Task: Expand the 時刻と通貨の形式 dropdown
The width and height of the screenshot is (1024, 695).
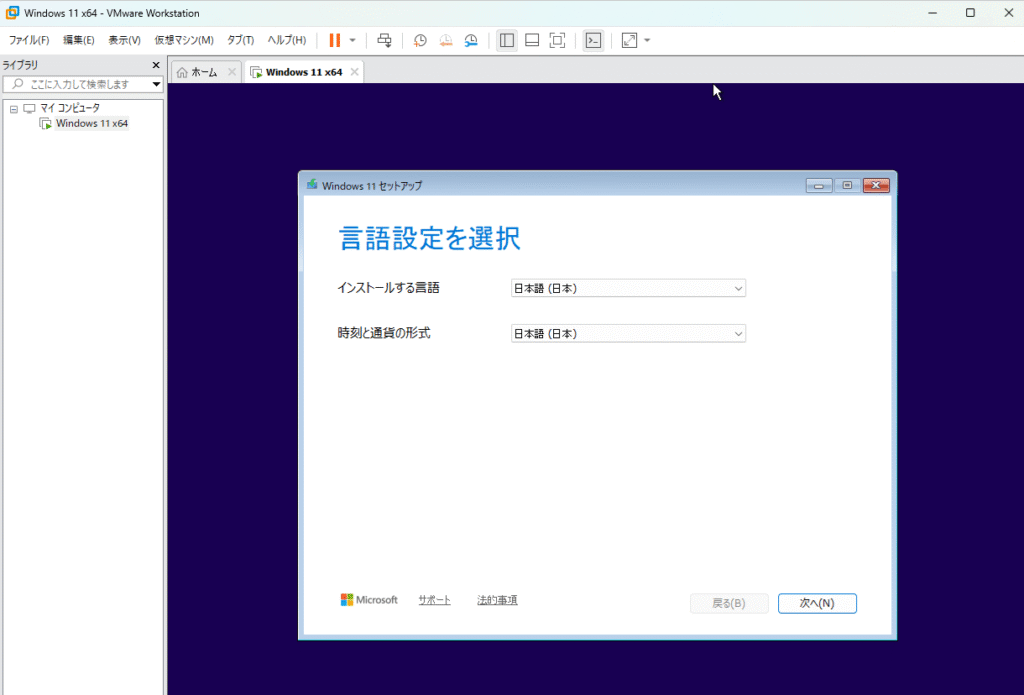Action: [628, 334]
